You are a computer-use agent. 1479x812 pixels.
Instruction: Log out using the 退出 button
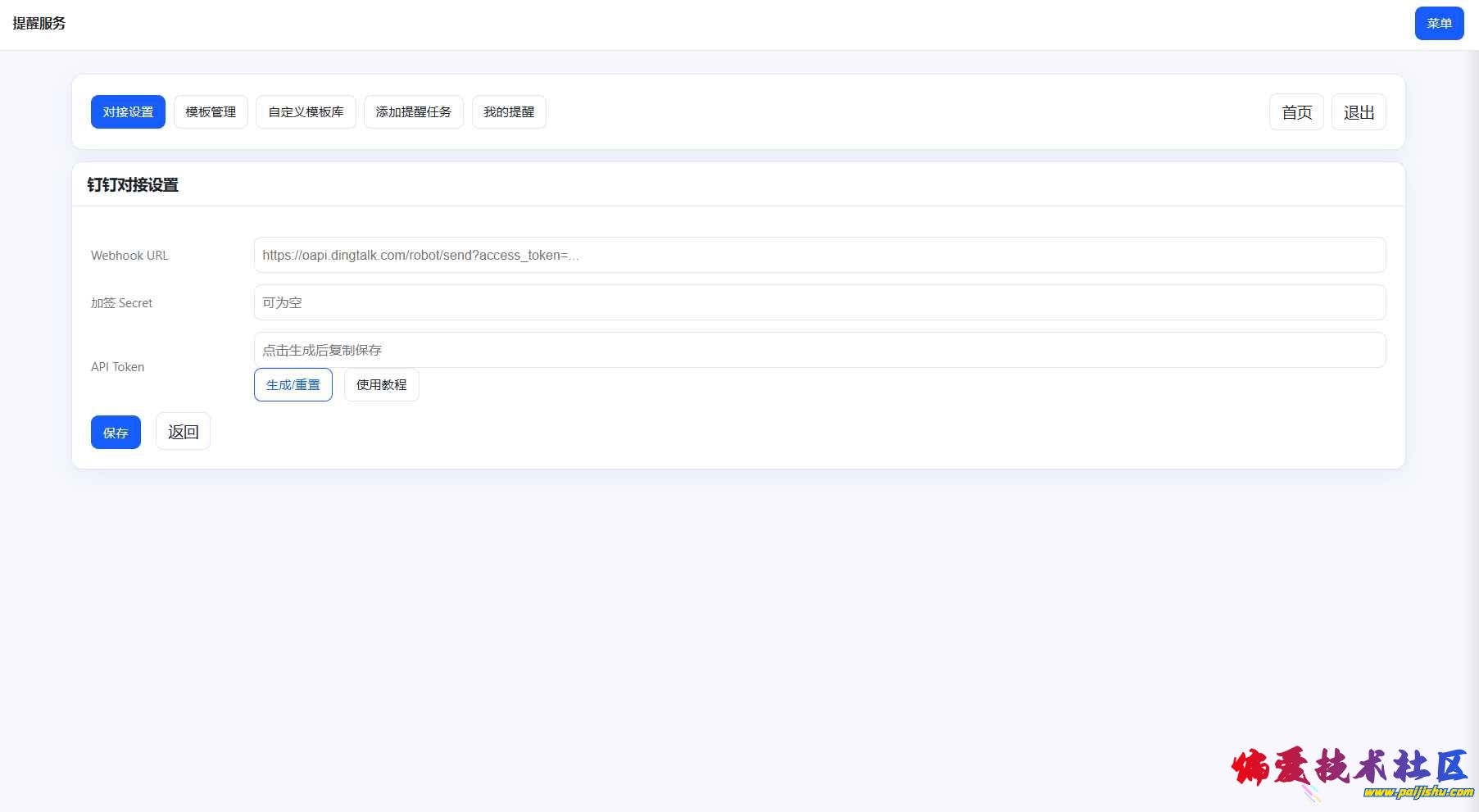click(x=1358, y=112)
